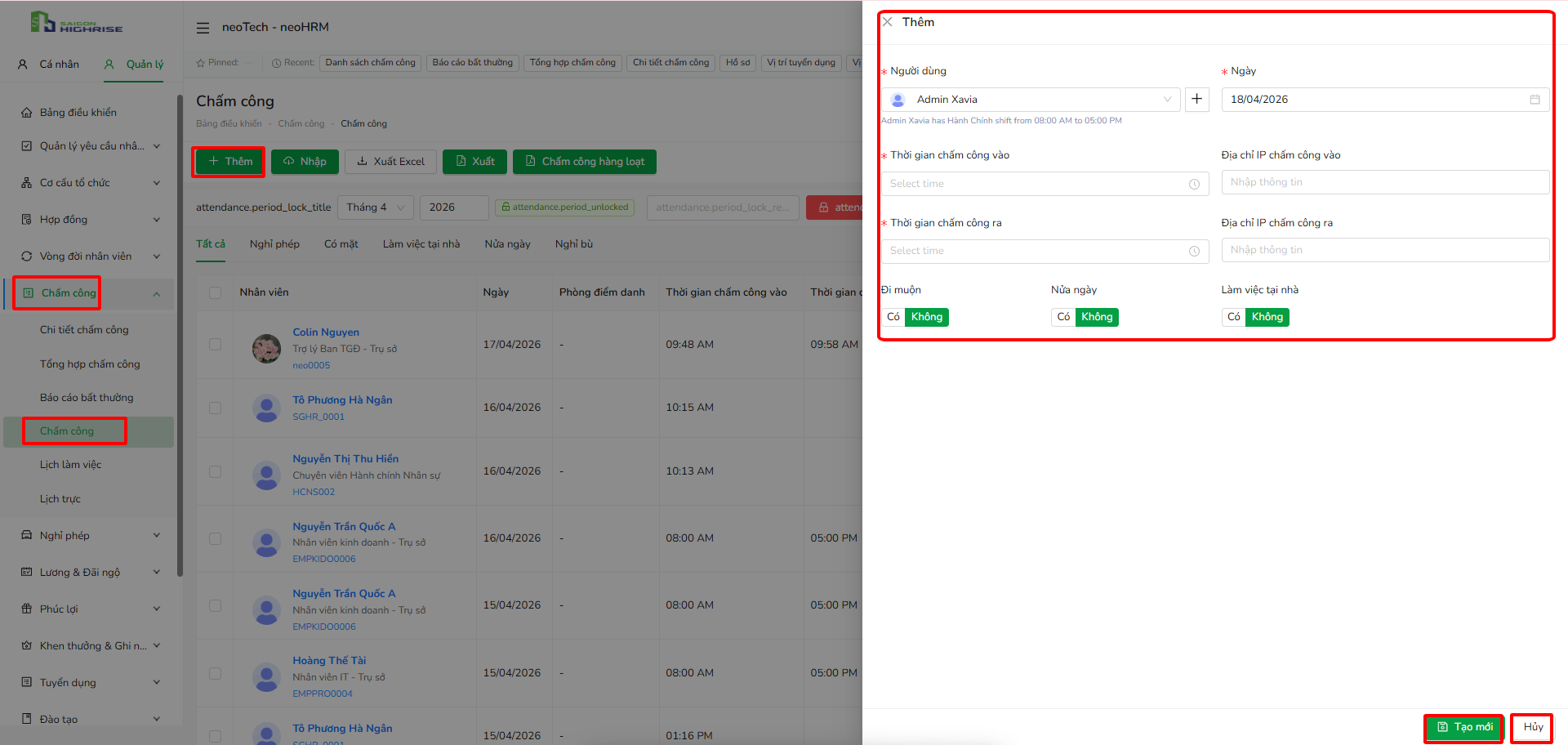The width and height of the screenshot is (1568, 745).
Task: Select Không for Làm việc tại nhà
Action: tap(1267, 317)
